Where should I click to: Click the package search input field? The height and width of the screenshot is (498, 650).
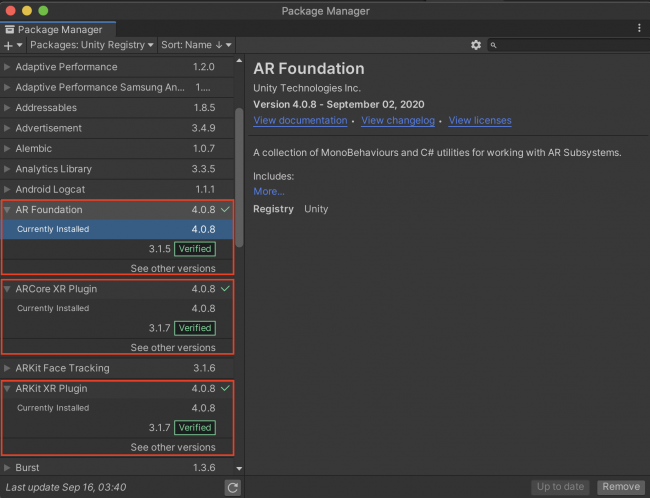570,45
